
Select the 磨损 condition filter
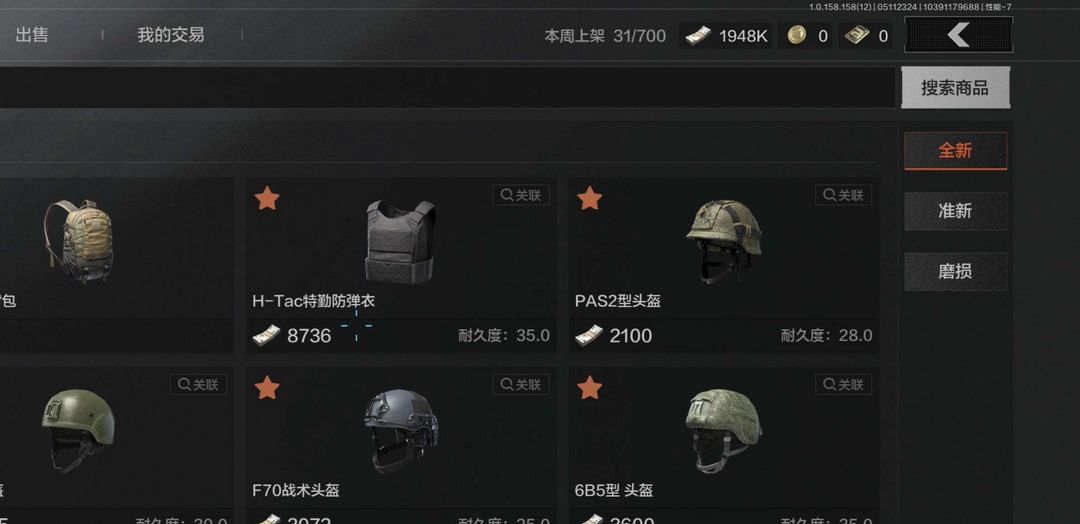tap(955, 271)
